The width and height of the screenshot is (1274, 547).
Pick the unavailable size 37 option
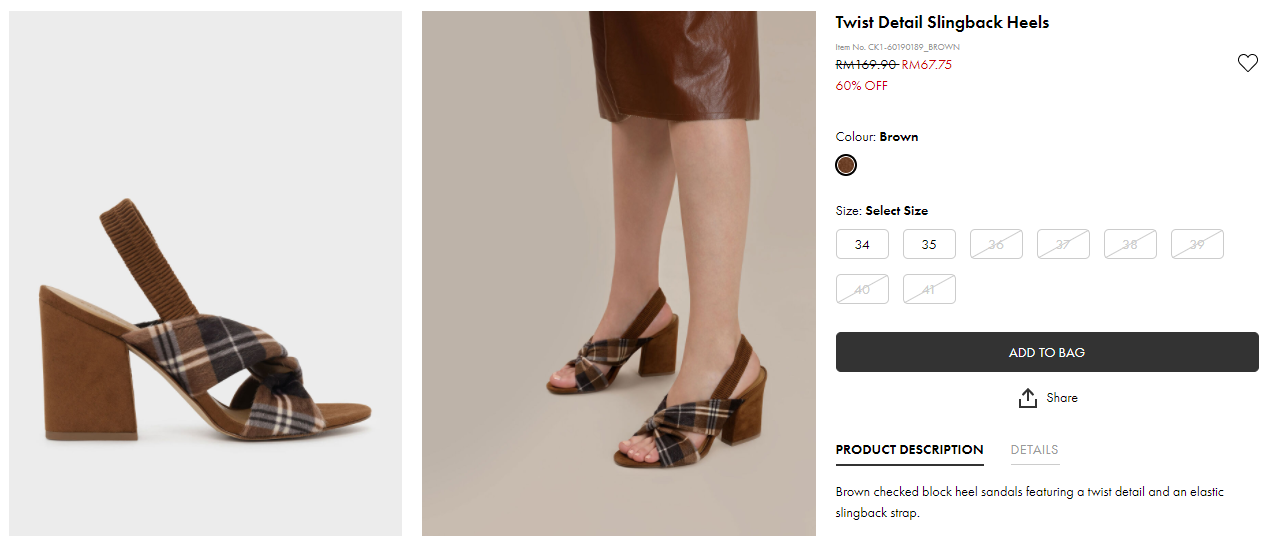pos(1063,245)
